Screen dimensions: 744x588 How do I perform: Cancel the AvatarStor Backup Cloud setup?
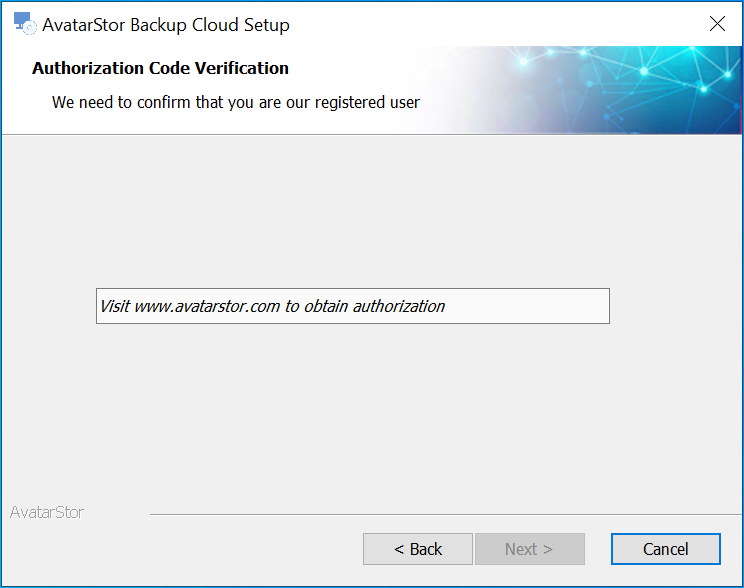[666, 549]
